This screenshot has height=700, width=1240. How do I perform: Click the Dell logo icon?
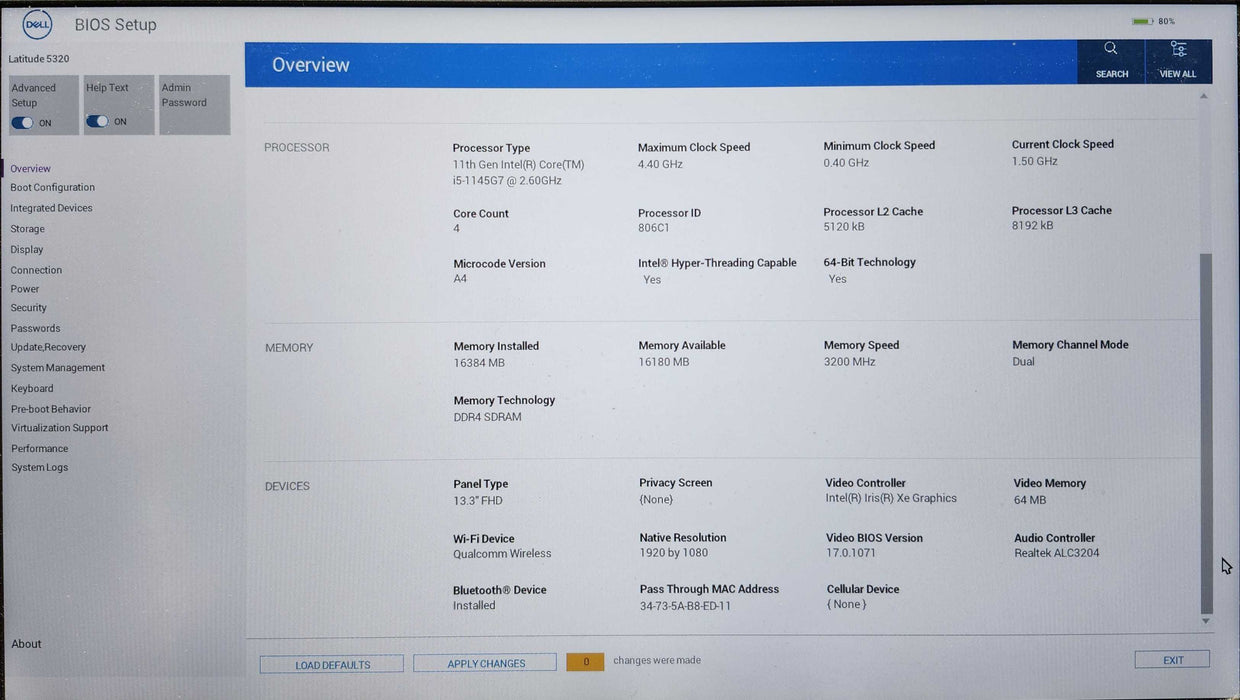point(37,24)
